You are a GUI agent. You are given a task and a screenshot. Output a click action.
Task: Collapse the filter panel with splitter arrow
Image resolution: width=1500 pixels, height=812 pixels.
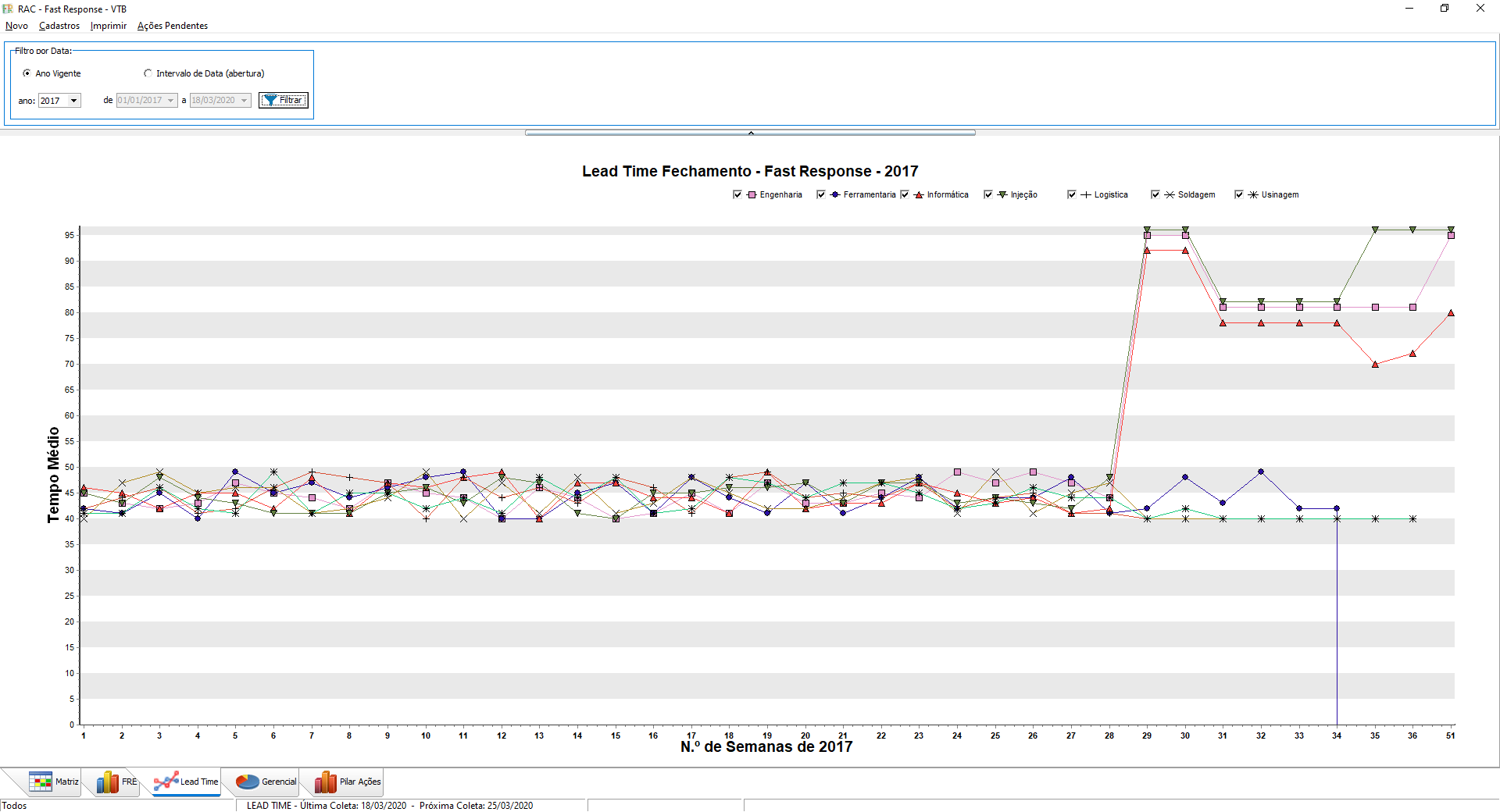(750, 133)
